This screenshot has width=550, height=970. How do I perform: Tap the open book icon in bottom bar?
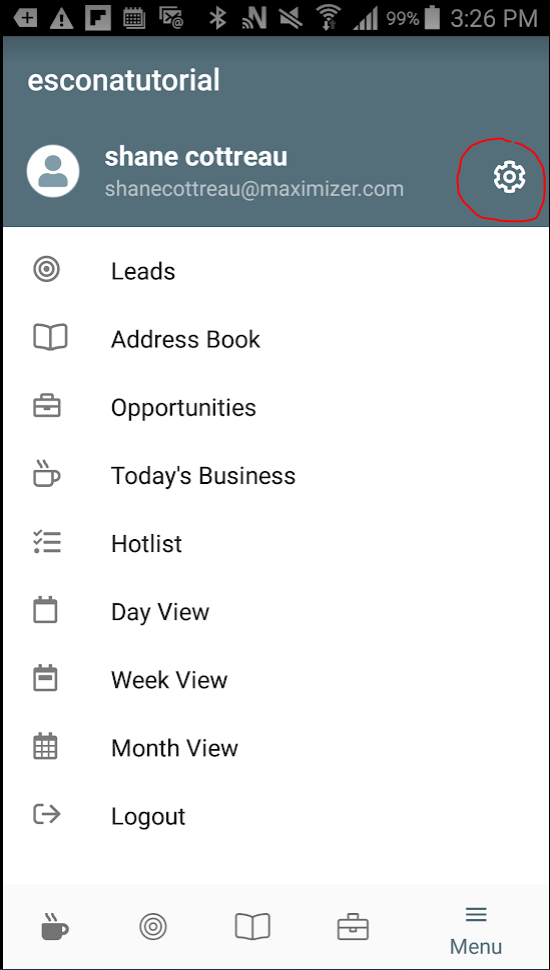[252, 927]
